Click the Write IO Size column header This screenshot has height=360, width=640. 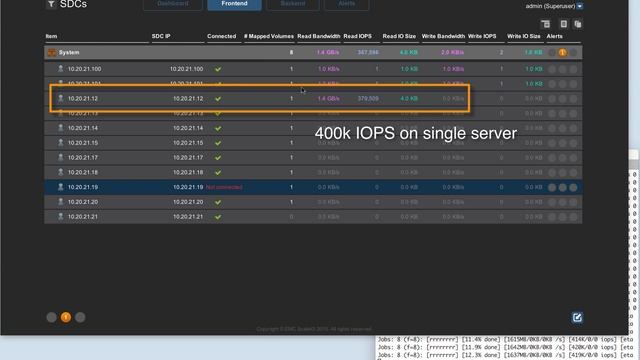tap(524, 36)
